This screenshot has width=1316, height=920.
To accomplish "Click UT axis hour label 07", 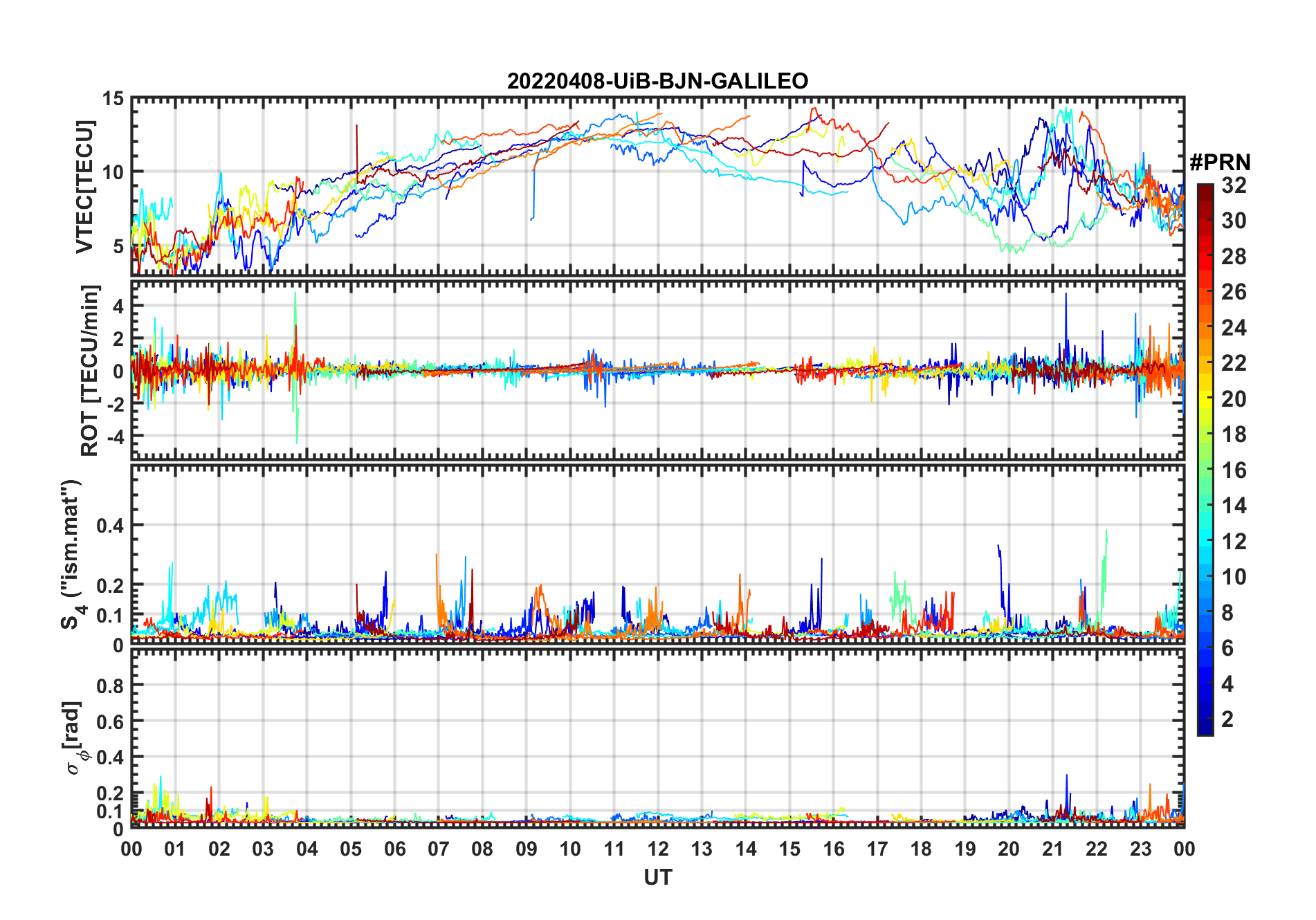I will coord(439,849).
